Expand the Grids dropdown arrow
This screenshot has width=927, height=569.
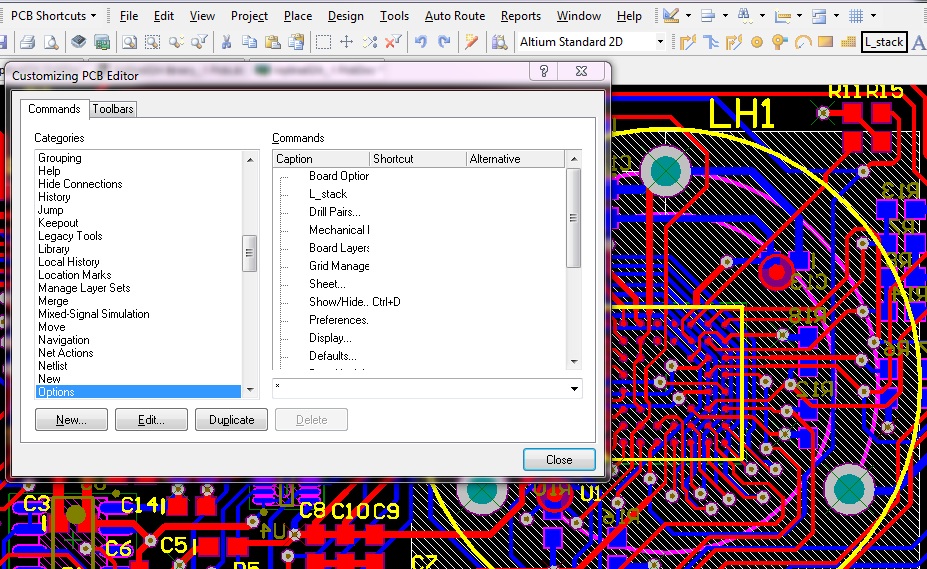[873, 15]
